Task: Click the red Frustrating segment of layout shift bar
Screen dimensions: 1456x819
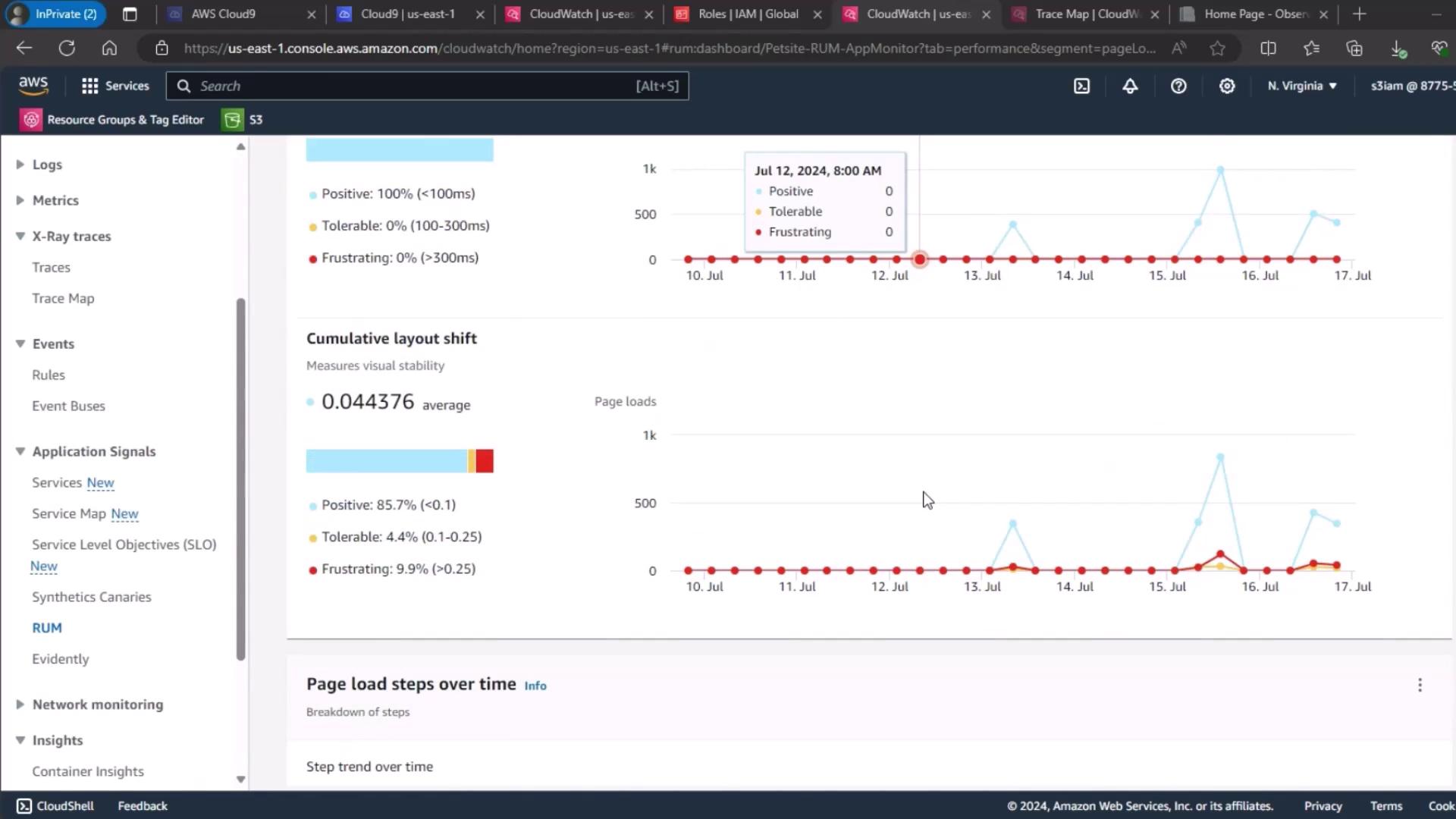Action: 485,461
